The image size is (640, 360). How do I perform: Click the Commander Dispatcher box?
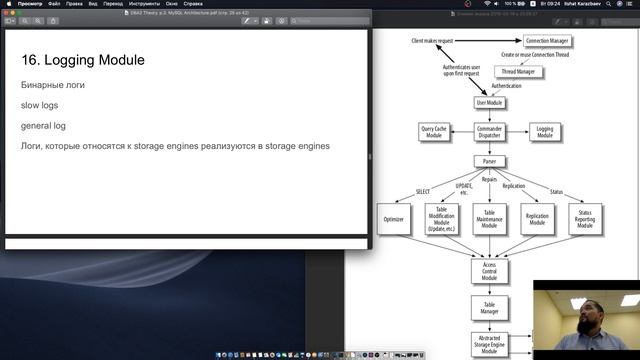pyautogui.click(x=489, y=132)
